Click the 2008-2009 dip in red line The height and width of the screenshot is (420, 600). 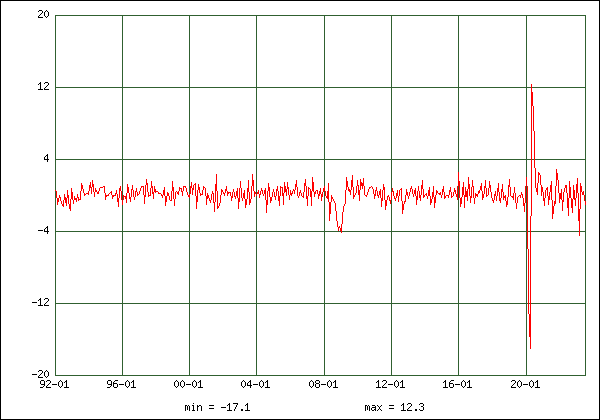(x=341, y=231)
